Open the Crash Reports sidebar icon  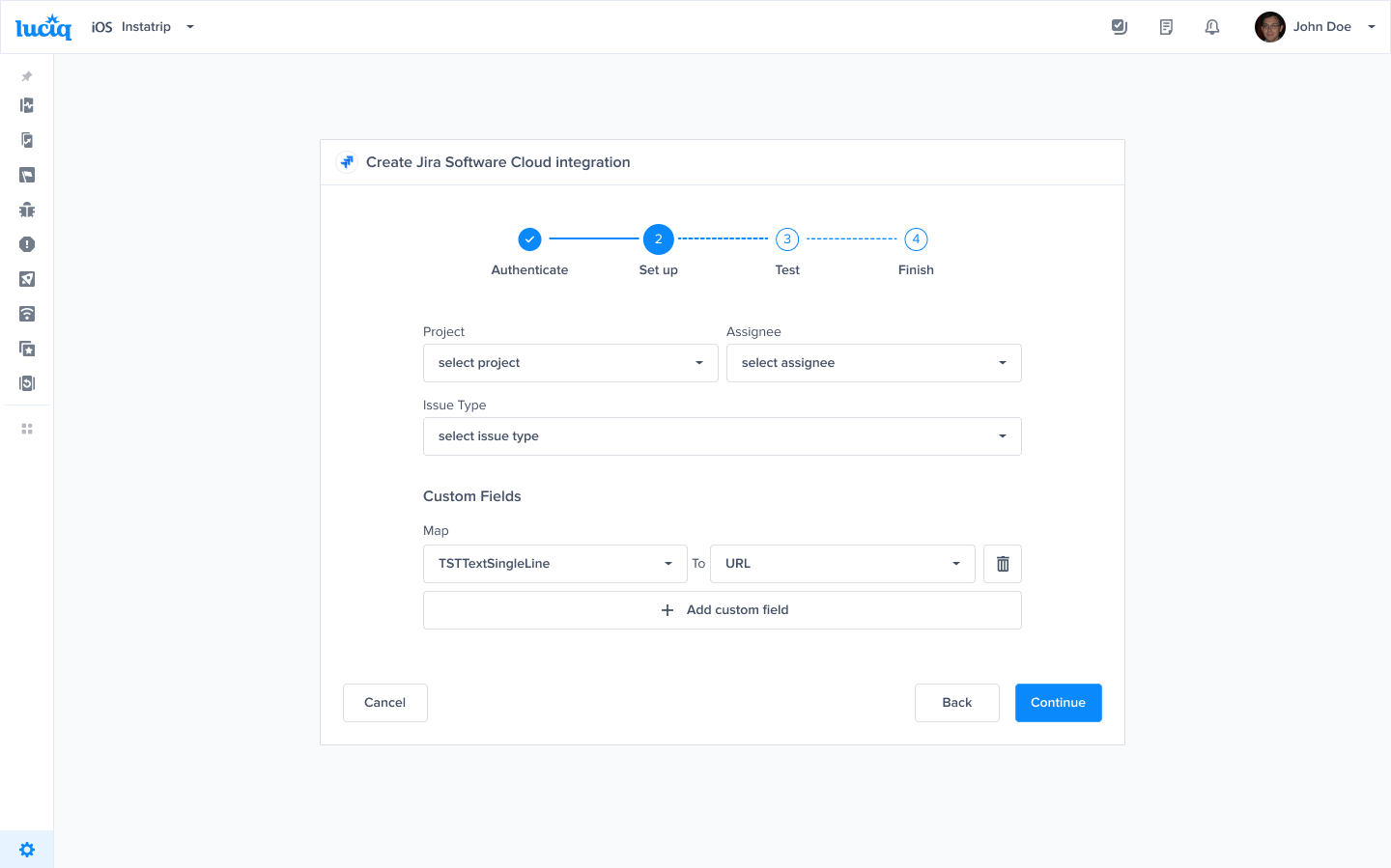click(x=27, y=244)
